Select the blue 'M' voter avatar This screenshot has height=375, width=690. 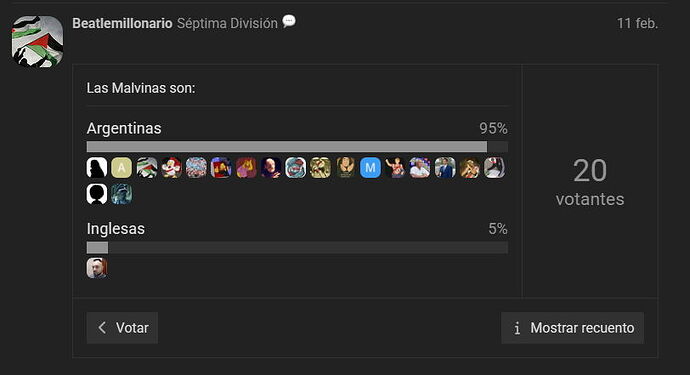(x=371, y=168)
